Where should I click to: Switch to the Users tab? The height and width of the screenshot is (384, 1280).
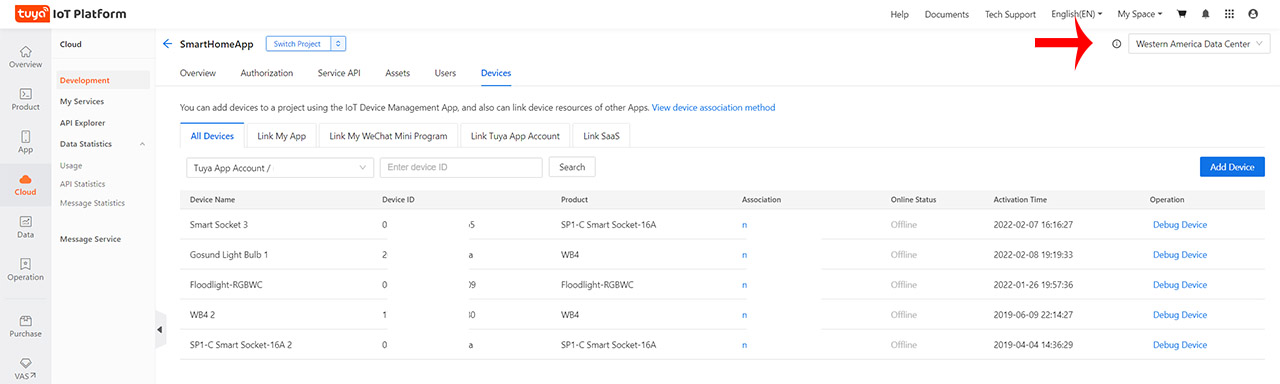[445, 73]
